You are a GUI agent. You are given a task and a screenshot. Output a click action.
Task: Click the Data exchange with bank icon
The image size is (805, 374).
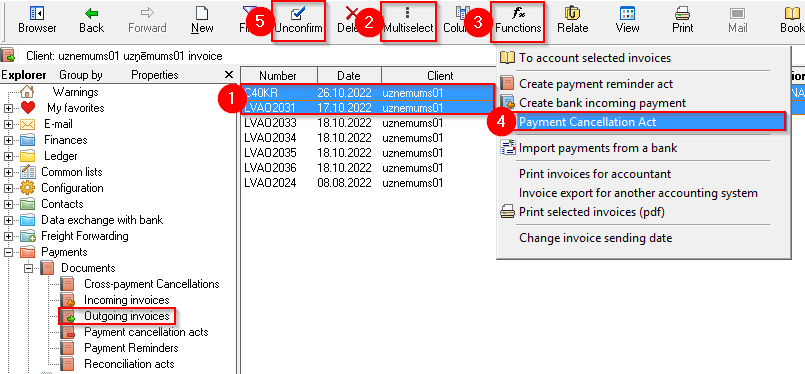point(28,220)
